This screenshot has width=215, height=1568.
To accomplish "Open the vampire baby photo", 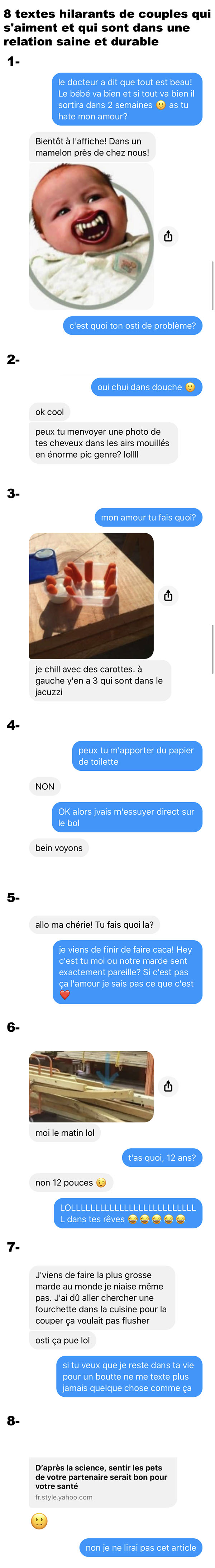I will tap(91, 236).
